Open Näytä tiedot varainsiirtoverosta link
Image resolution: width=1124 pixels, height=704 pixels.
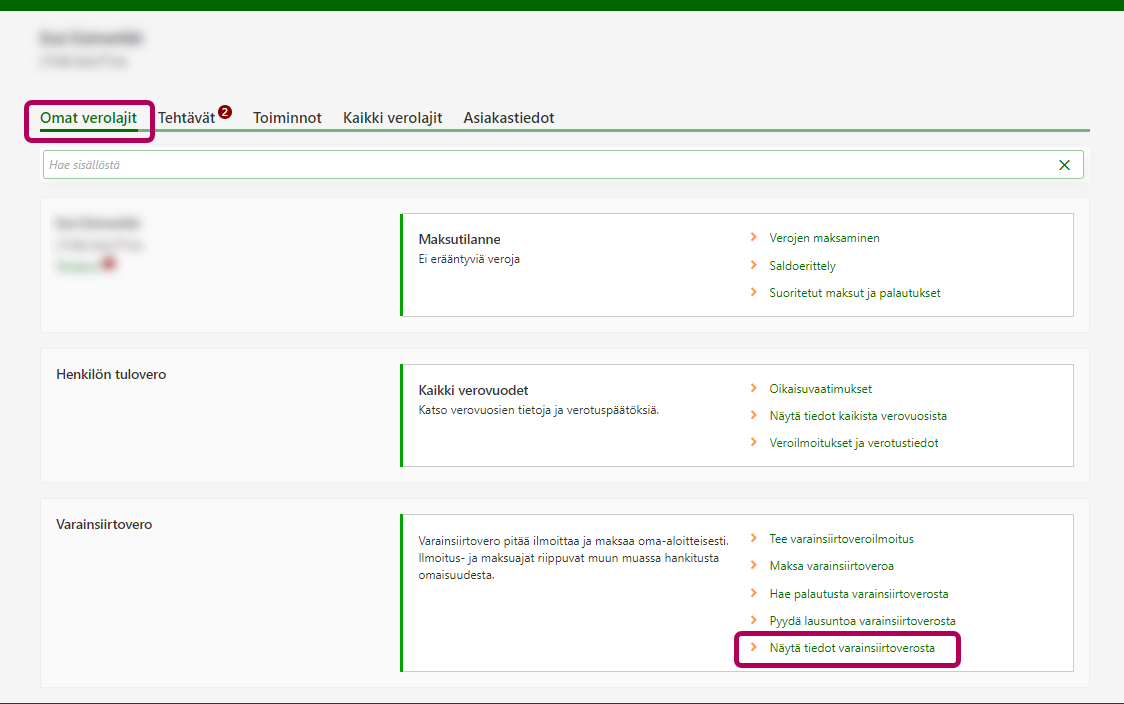pos(852,648)
